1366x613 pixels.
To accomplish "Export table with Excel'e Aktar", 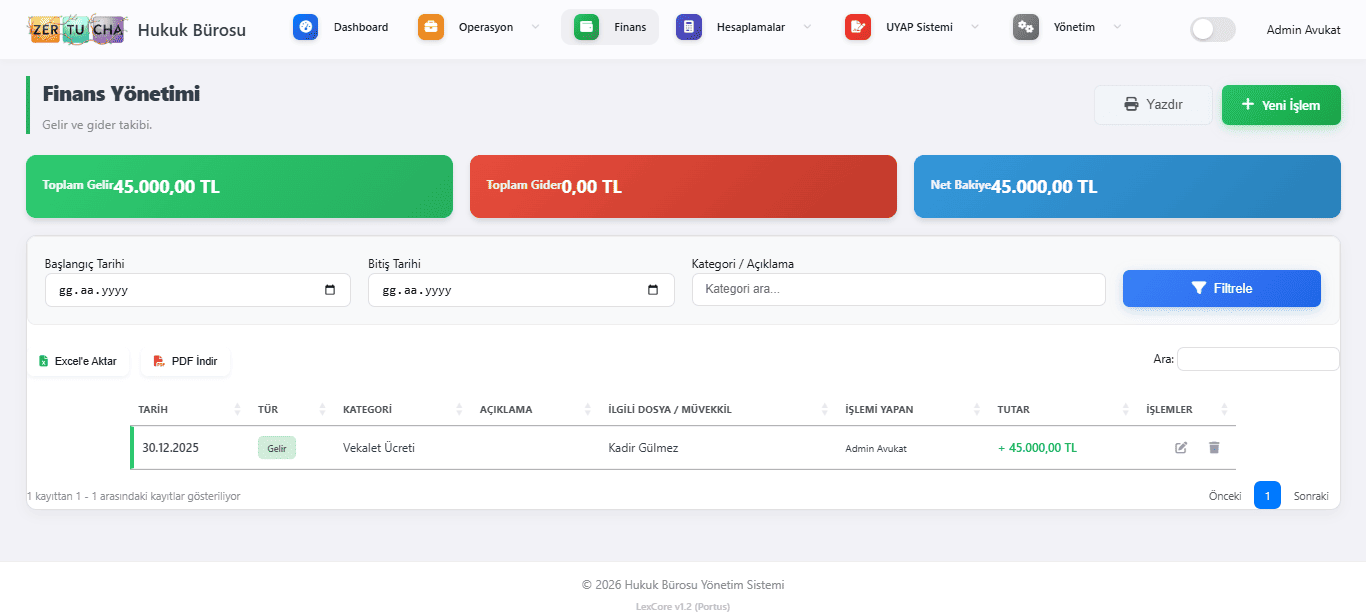I will (78, 361).
